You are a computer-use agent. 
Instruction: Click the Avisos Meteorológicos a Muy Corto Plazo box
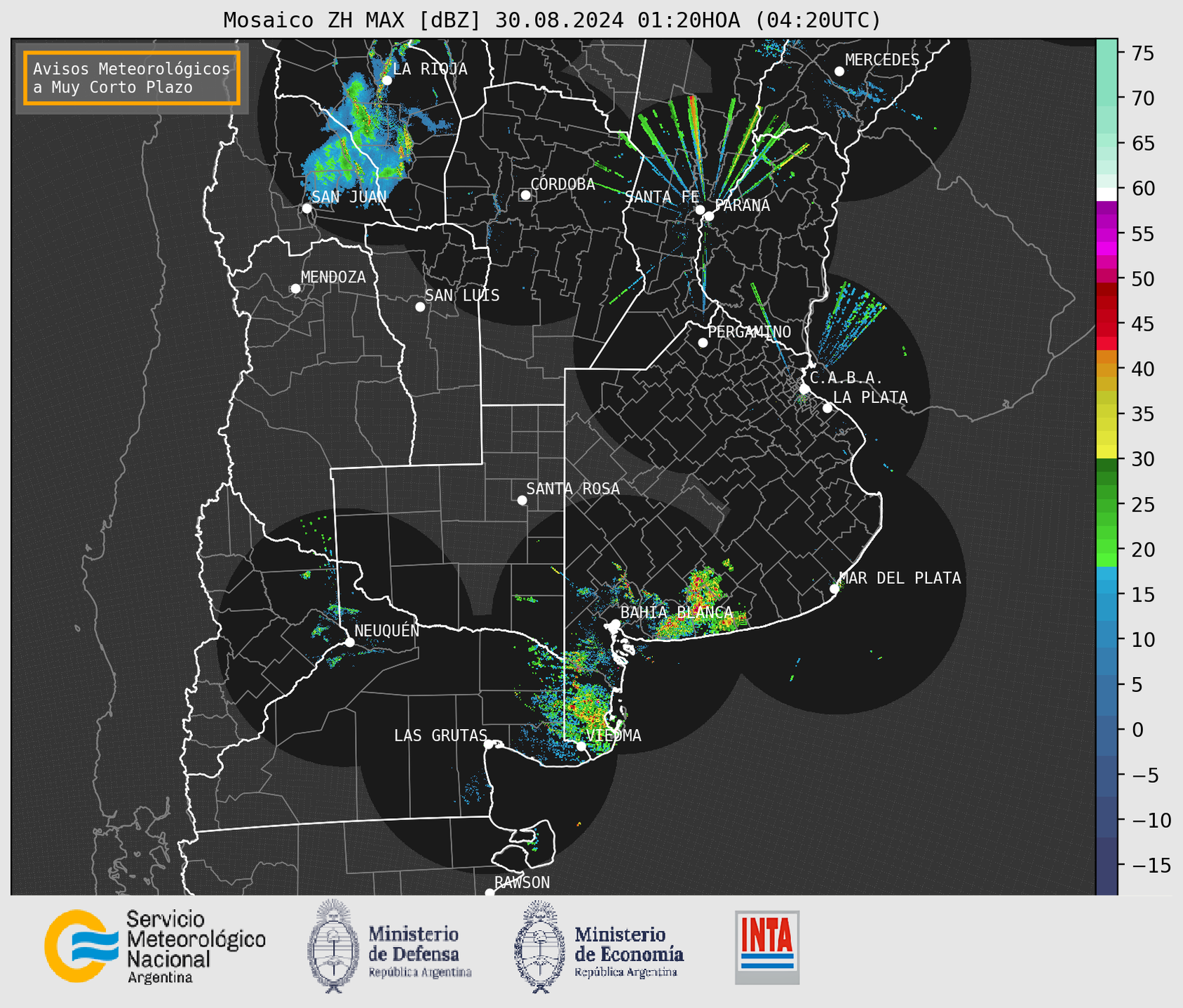coord(132,78)
